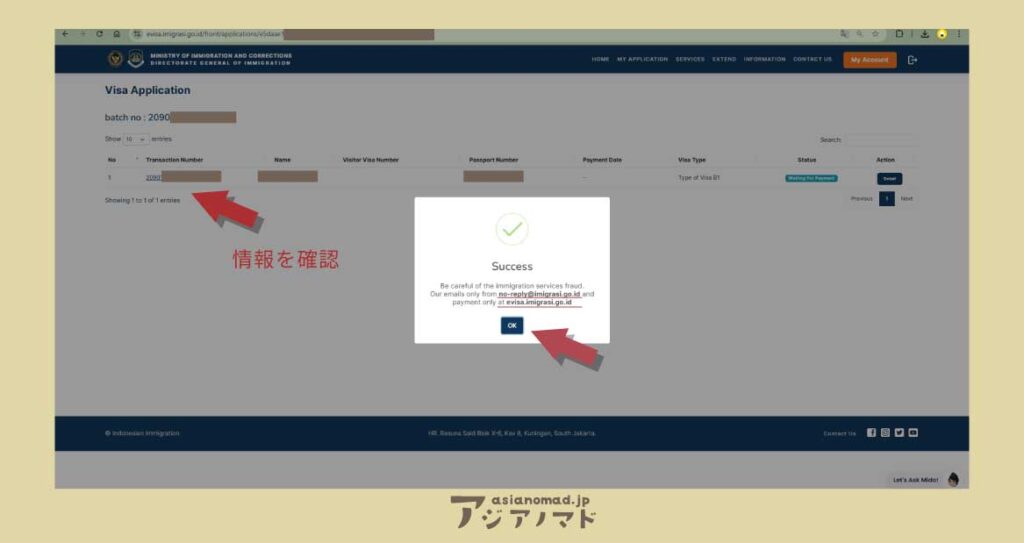The width and height of the screenshot is (1024, 543).
Task: Open the MY APPLICATION menu item
Action: (x=642, y=59)
